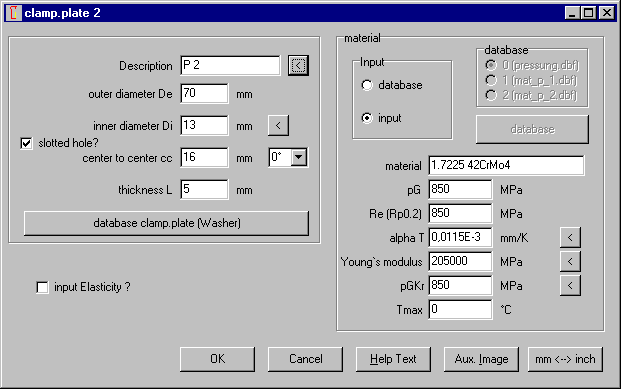
Task: Uncheck the slotted hole checkbox
Action: [26, 143]
